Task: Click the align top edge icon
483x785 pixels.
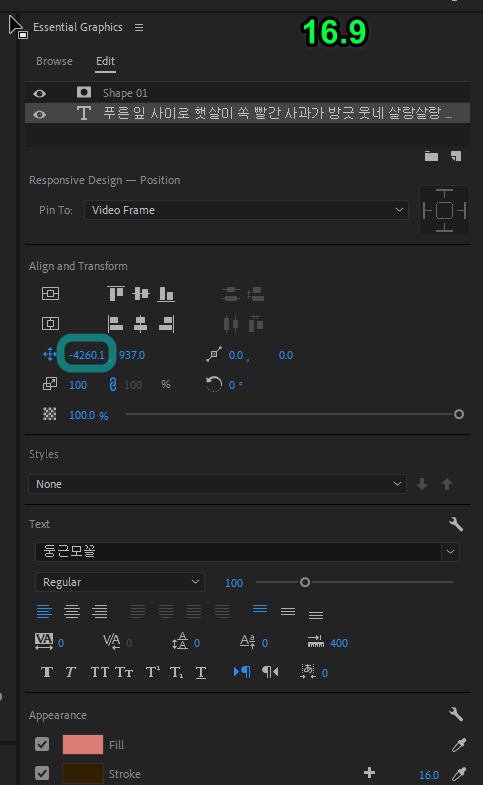Action: [116, 293]
